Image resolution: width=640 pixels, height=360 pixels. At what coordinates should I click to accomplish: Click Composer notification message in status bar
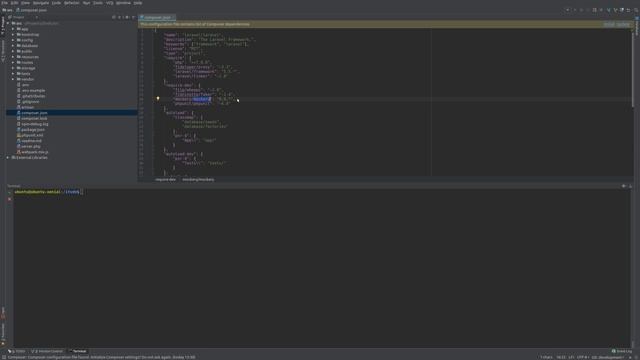[101, 357]
